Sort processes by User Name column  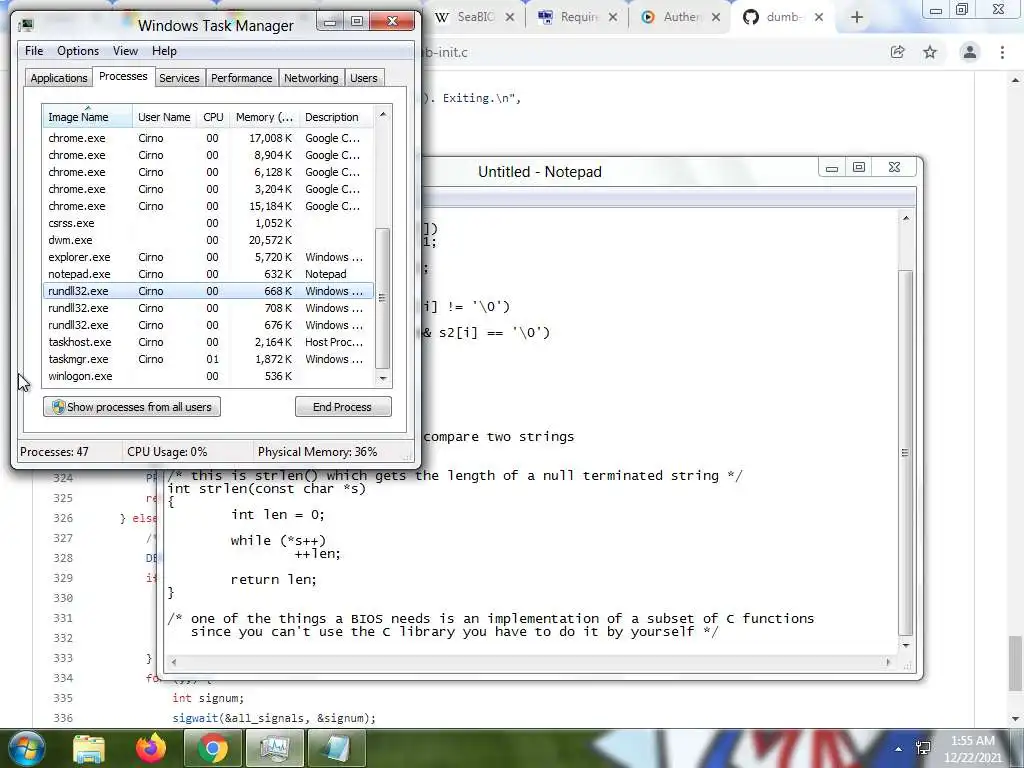(x=164, y=117)
